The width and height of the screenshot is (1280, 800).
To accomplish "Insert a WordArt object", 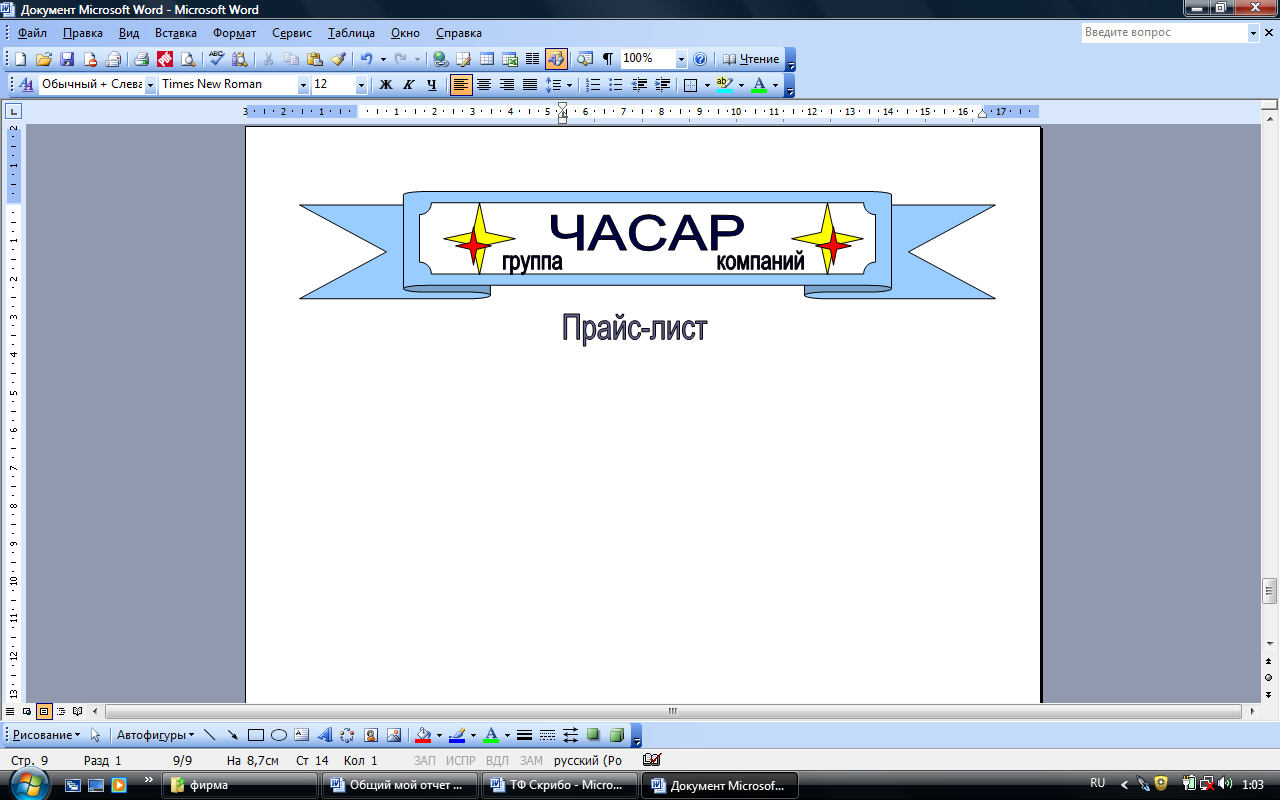I will tap(325, 735).
